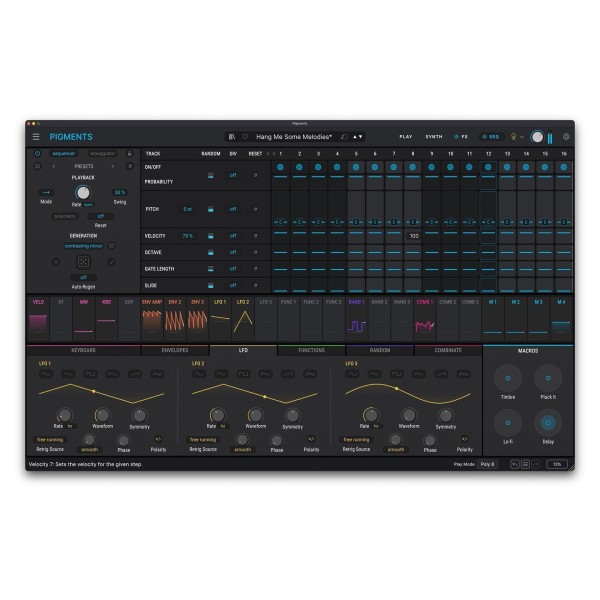
Task: Click the sound design tips lightbulb icon
Action: click(x=514, y=137)
